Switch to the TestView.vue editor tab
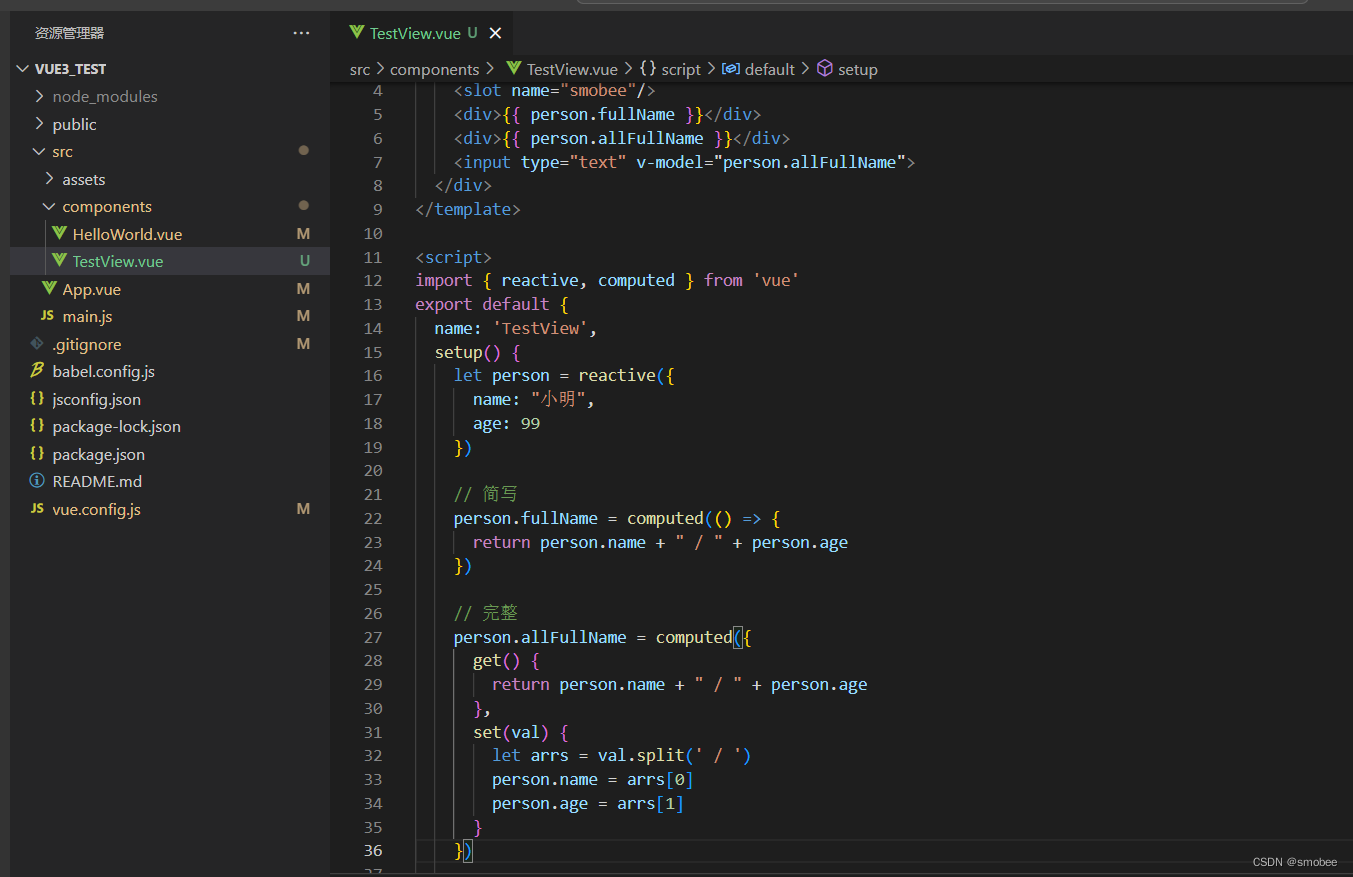Screen dimensions: 1353x877 421,33
